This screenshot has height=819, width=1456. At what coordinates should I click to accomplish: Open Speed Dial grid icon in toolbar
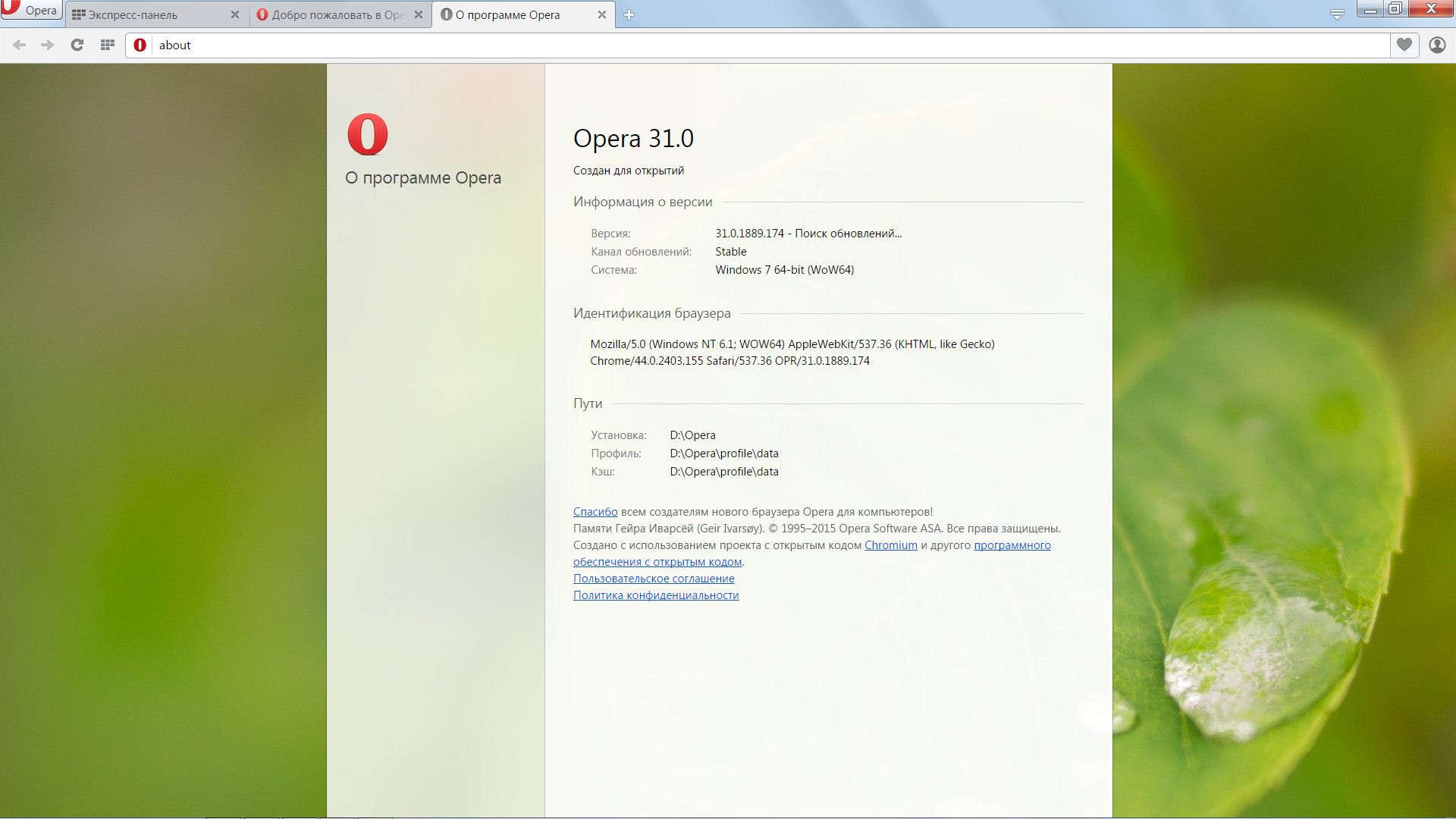(107, 45)
